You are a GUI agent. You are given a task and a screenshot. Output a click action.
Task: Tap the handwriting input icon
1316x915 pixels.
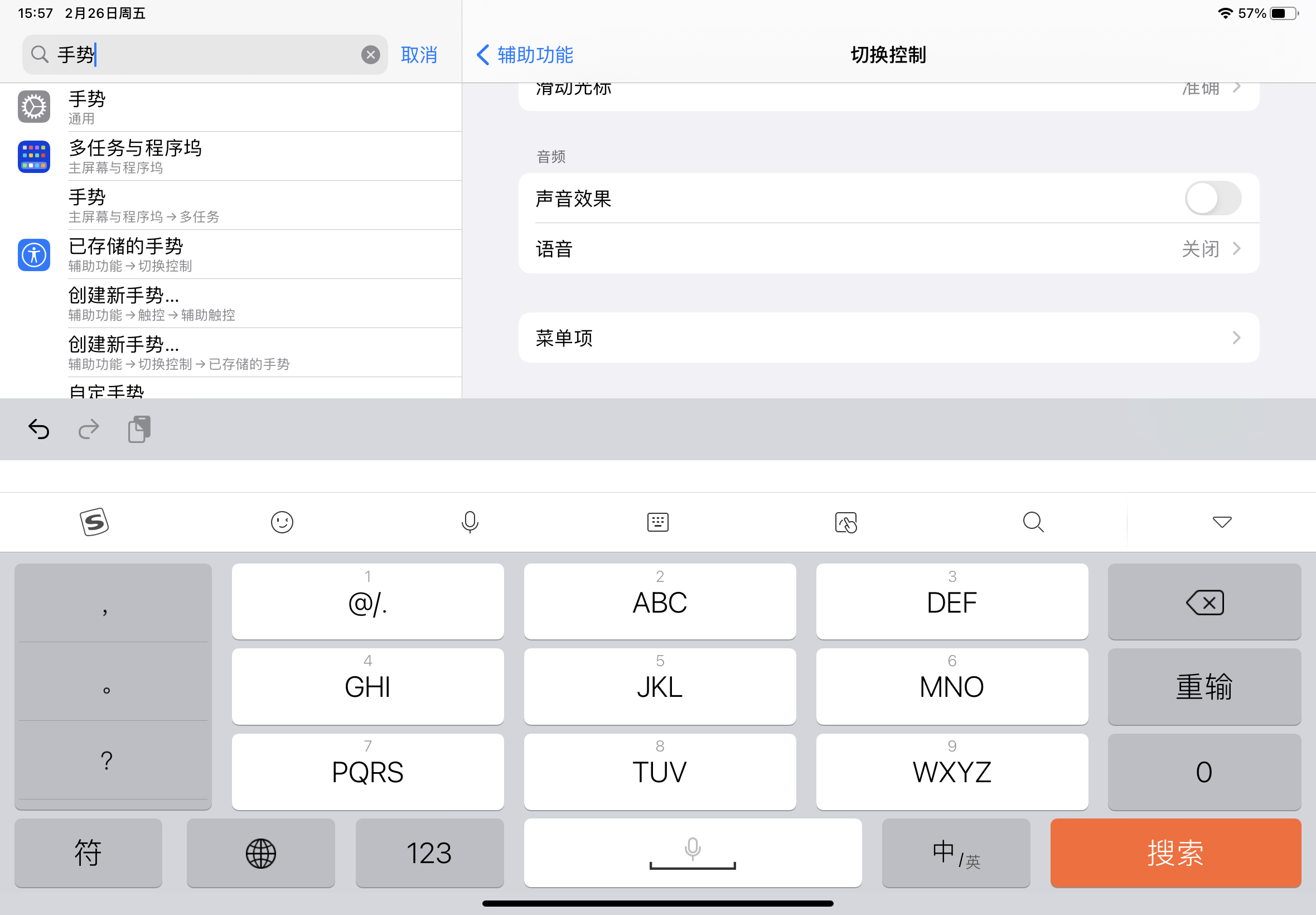(x=845, y=522)
